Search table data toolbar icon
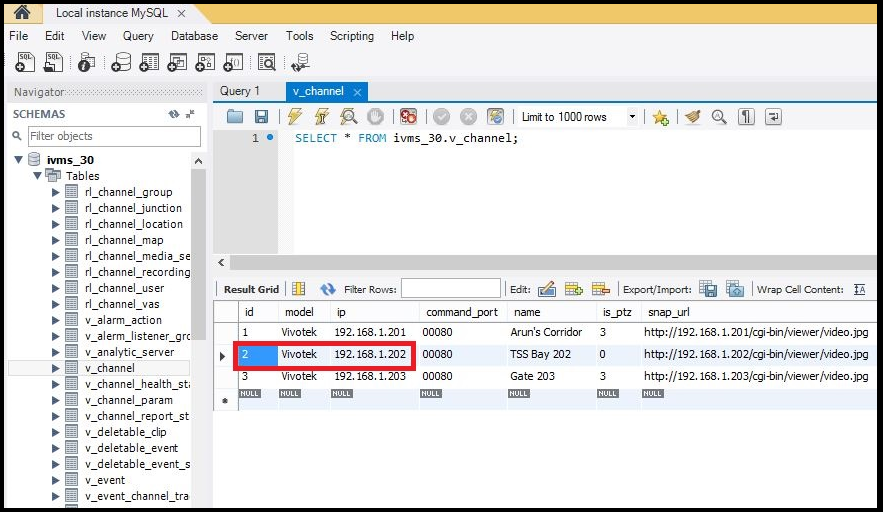Image resolution: width=883 pixels, height=512 pixels. [266, 62]
